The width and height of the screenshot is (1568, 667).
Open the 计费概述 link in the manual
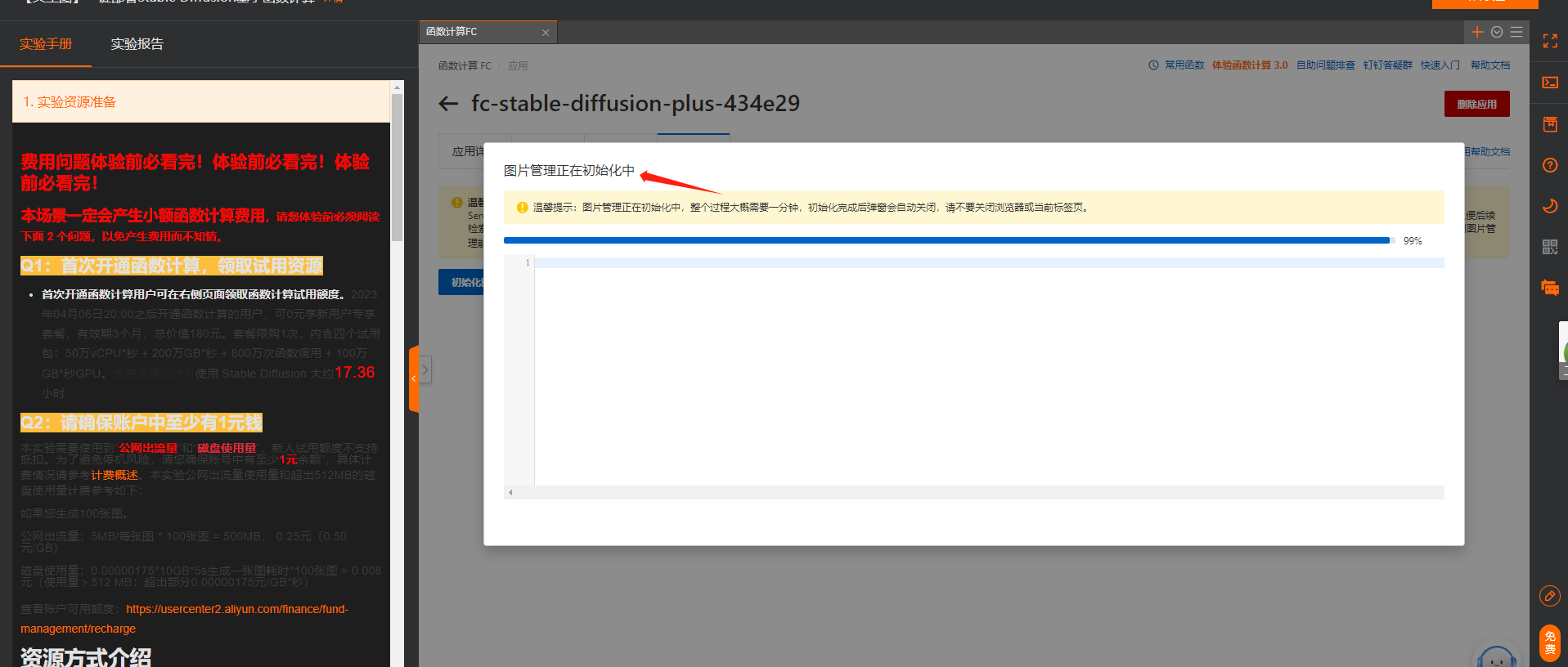[x=115, y=475]
